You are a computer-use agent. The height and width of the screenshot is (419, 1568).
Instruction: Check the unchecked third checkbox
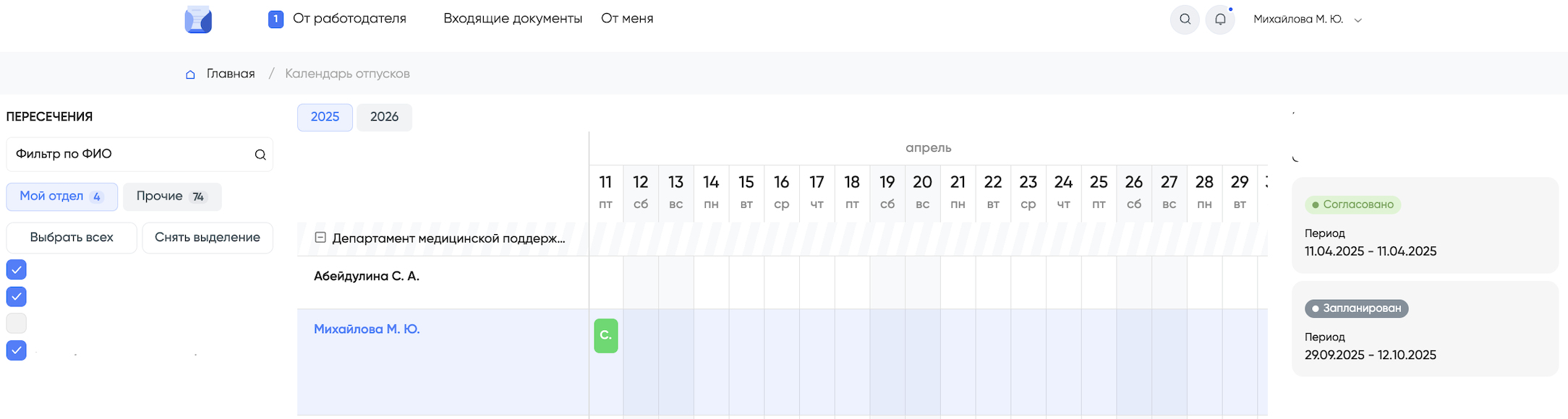(x=17, y=323)
